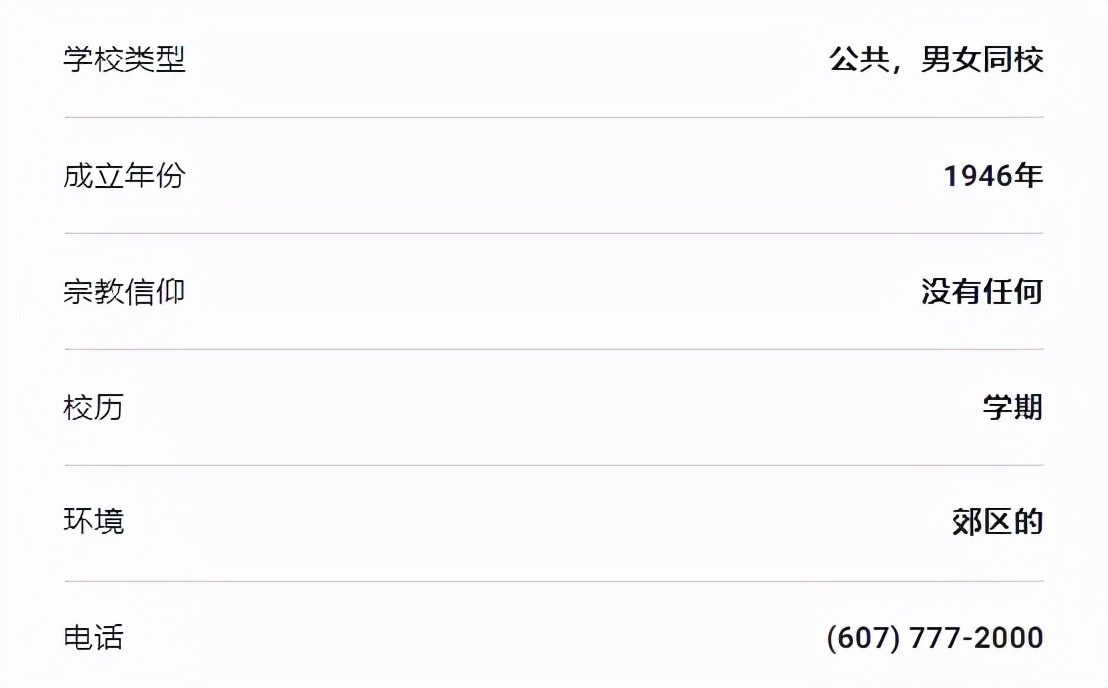Click the divider line above 电话 row
This screenshot has height=688, width=1108.
[554, 581]
